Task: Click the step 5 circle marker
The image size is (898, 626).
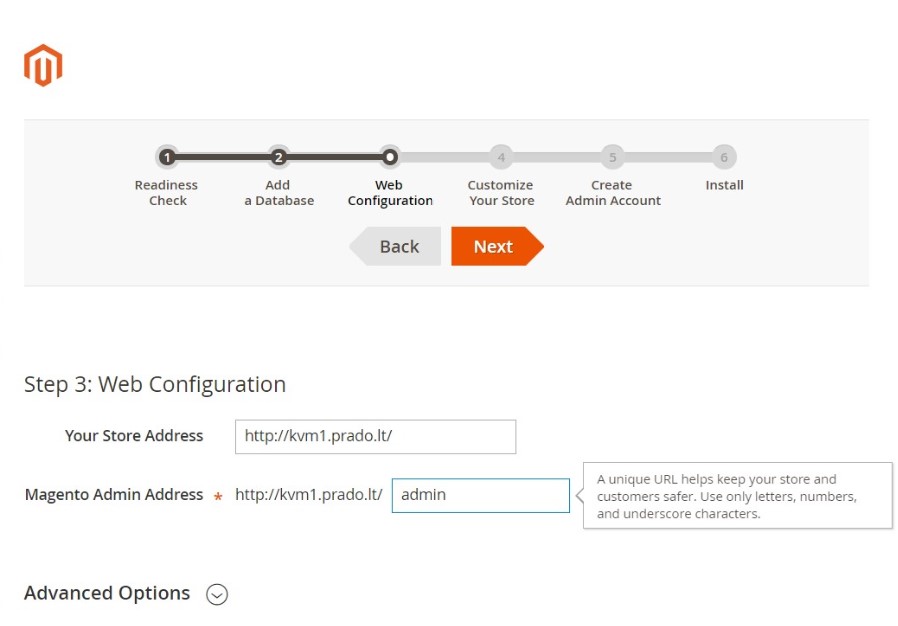Action: point(612,157)
